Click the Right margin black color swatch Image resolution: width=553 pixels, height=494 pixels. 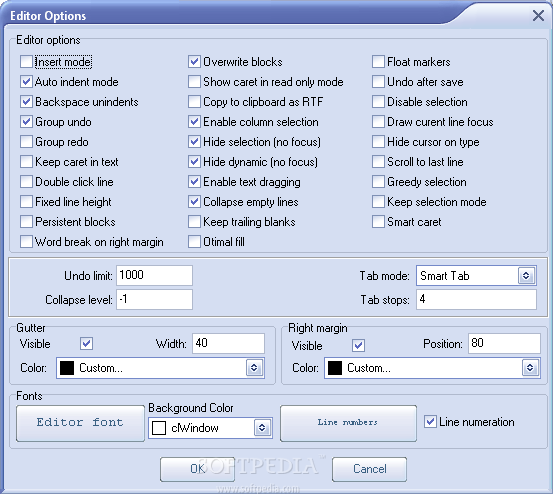335,368
